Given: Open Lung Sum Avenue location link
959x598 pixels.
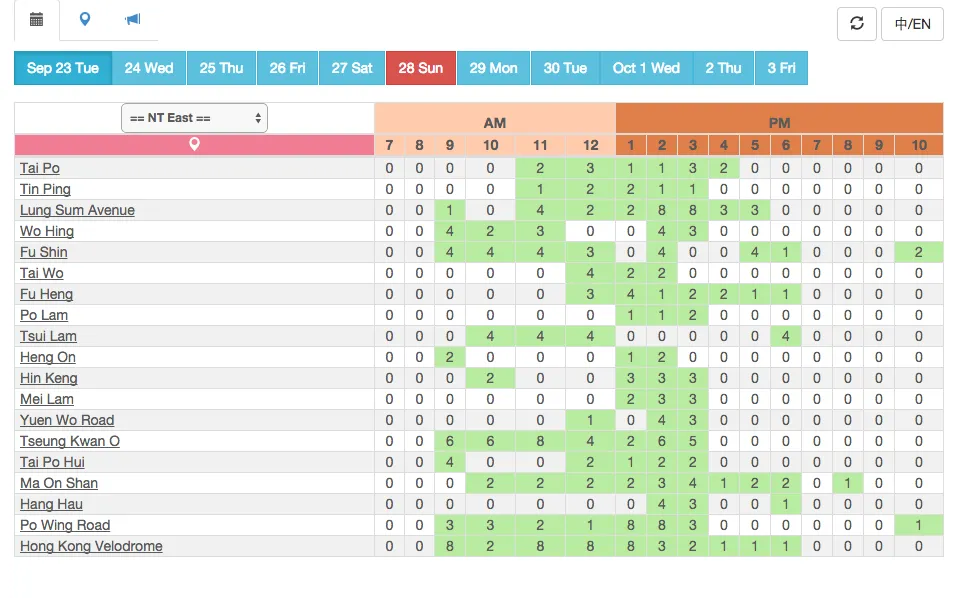Looking at the screenshot, I should pos(77,210).
